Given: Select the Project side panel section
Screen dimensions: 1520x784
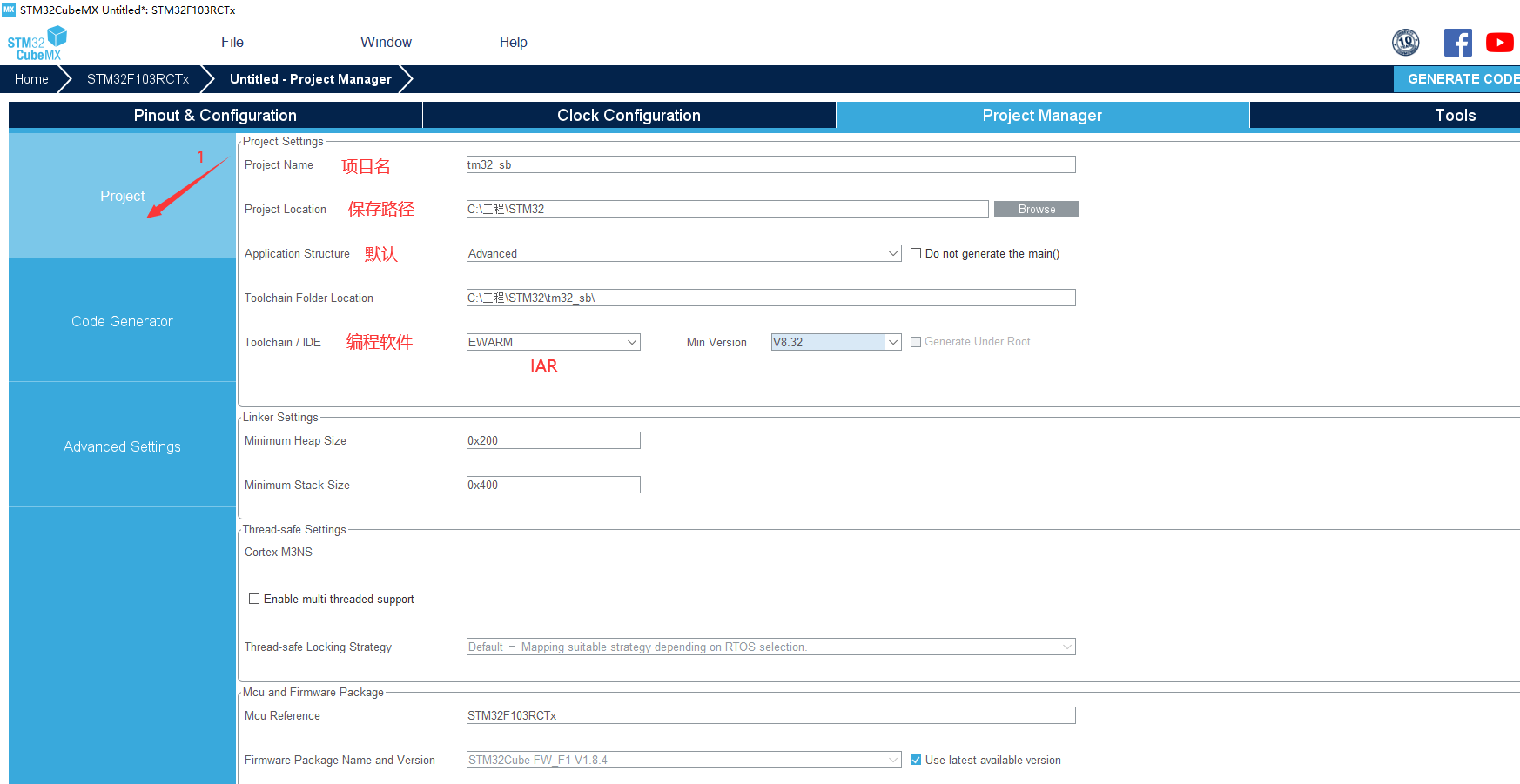Looking at the screenshot, I should coord(122,196).
